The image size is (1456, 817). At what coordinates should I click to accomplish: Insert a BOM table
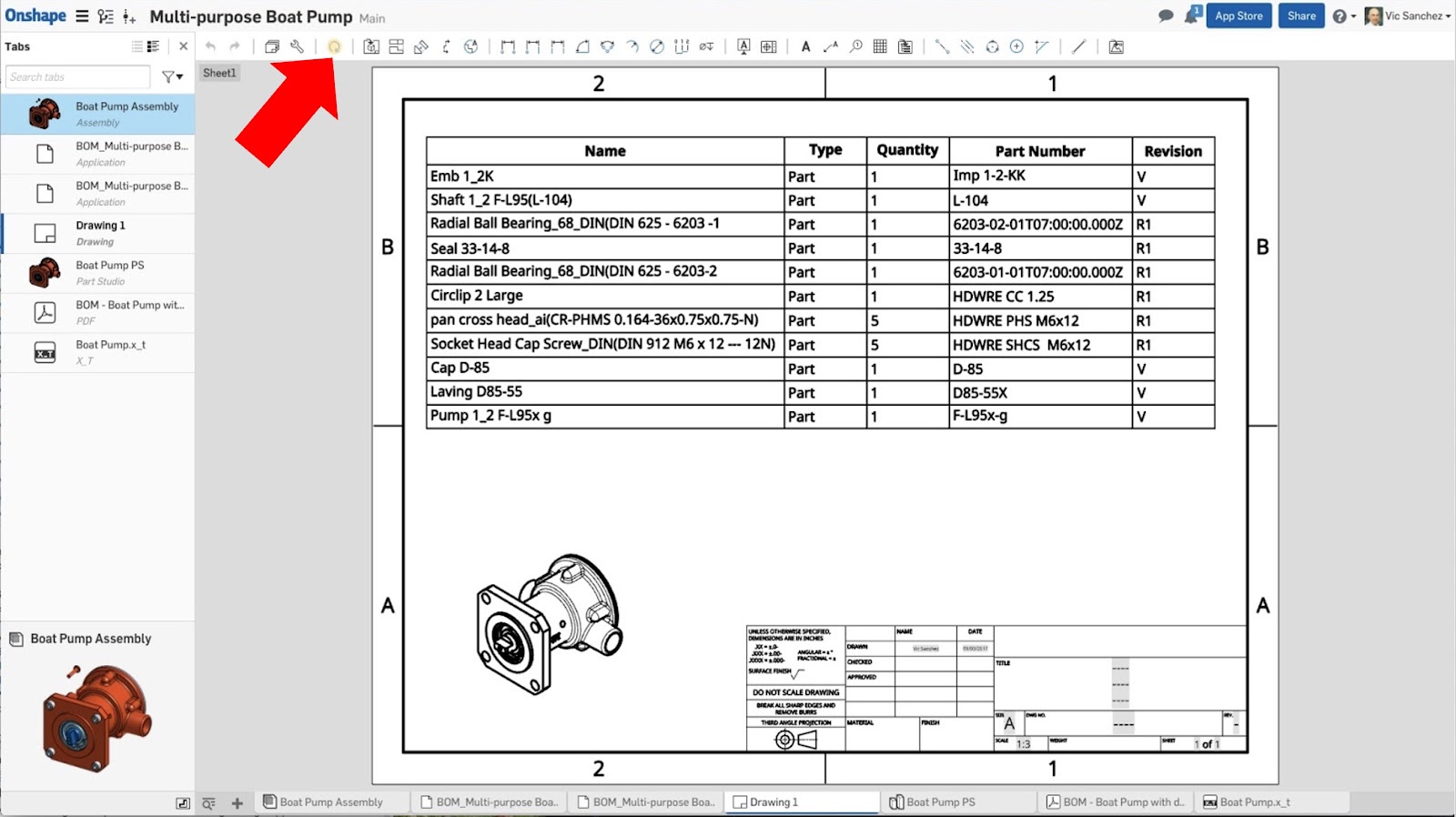coord(905,46)
